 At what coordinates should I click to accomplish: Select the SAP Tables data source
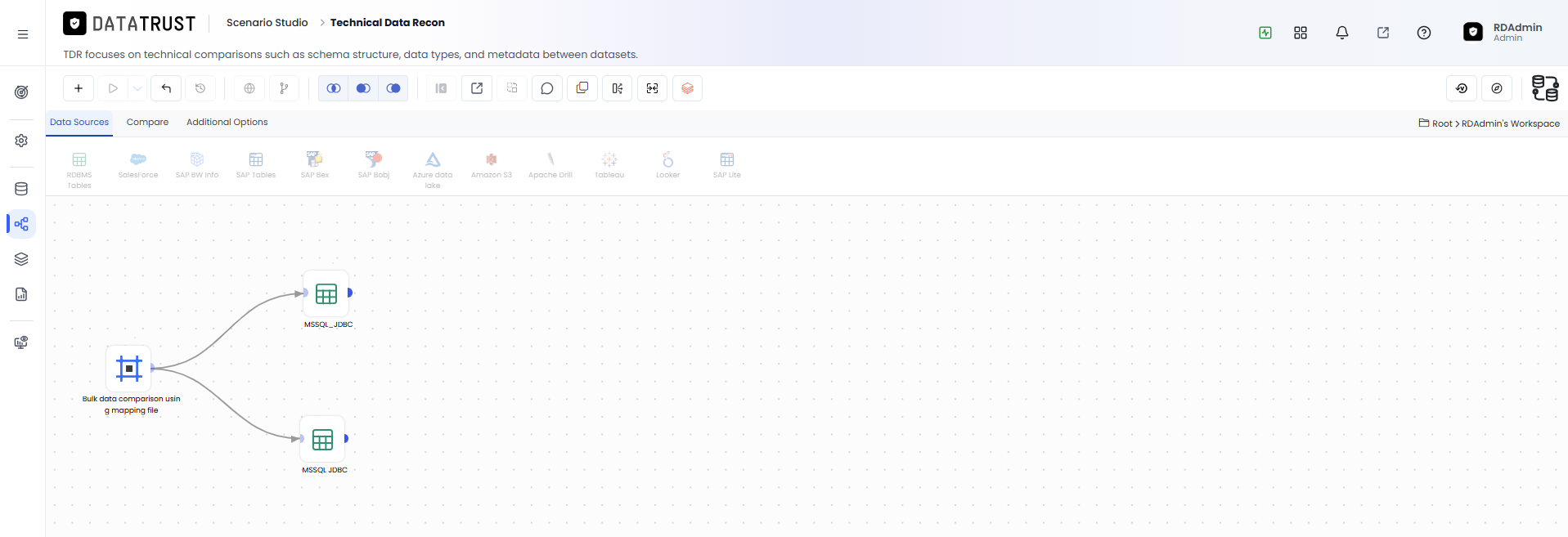click(x=256, y=165)
